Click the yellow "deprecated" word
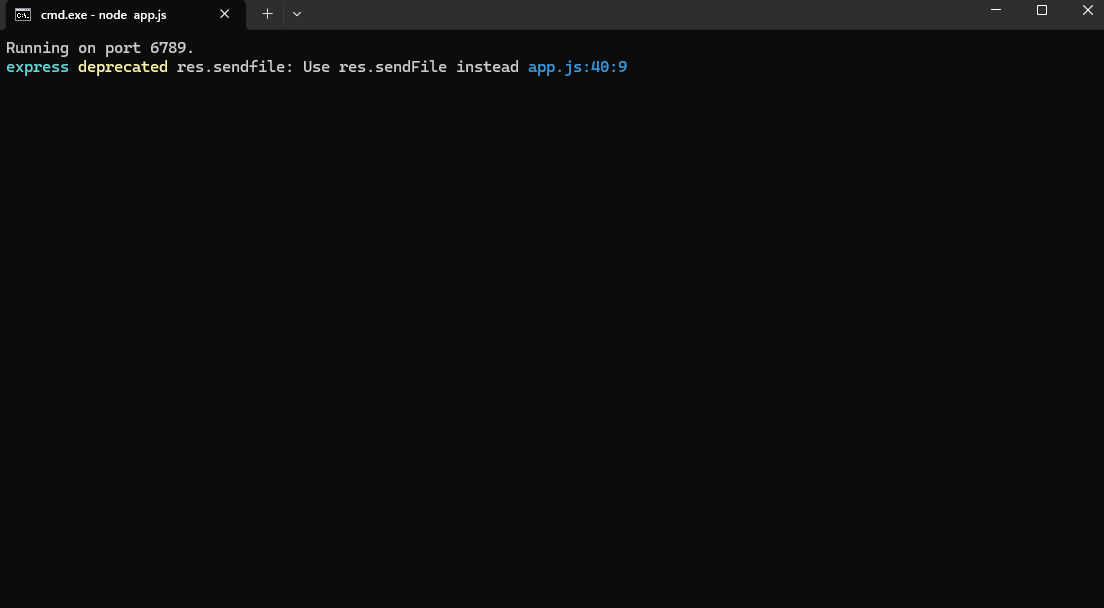The height and width of the screenshot is (608, 1104). [122, 67]
